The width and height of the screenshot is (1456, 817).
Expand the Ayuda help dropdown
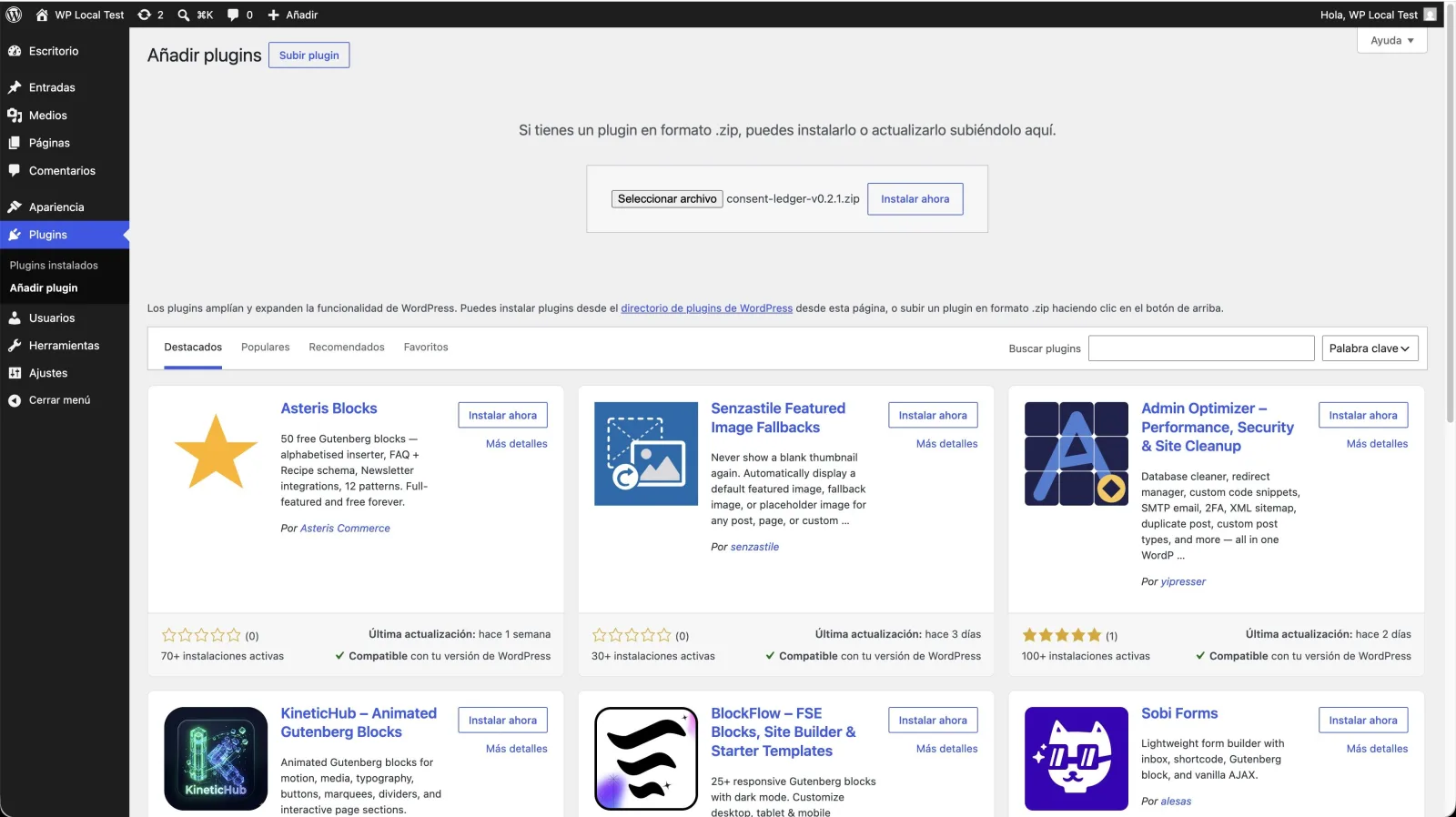coord(1391,40)
